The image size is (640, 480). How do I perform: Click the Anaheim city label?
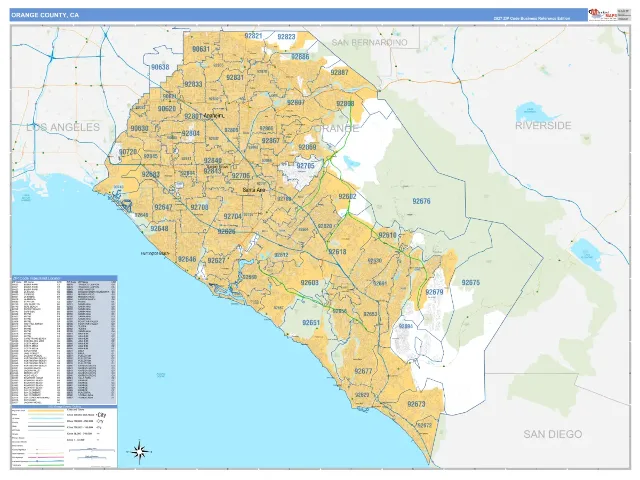tap(214, 116)
